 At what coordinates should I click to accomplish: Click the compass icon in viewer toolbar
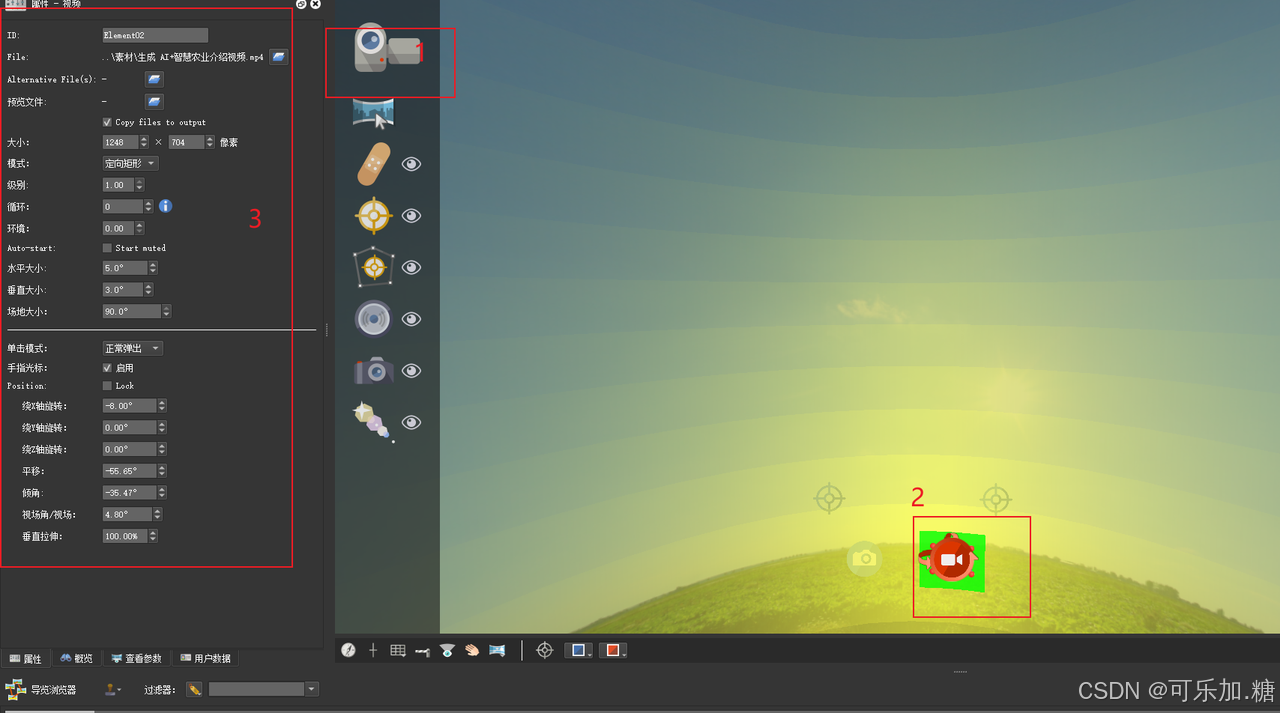point(348,650)
